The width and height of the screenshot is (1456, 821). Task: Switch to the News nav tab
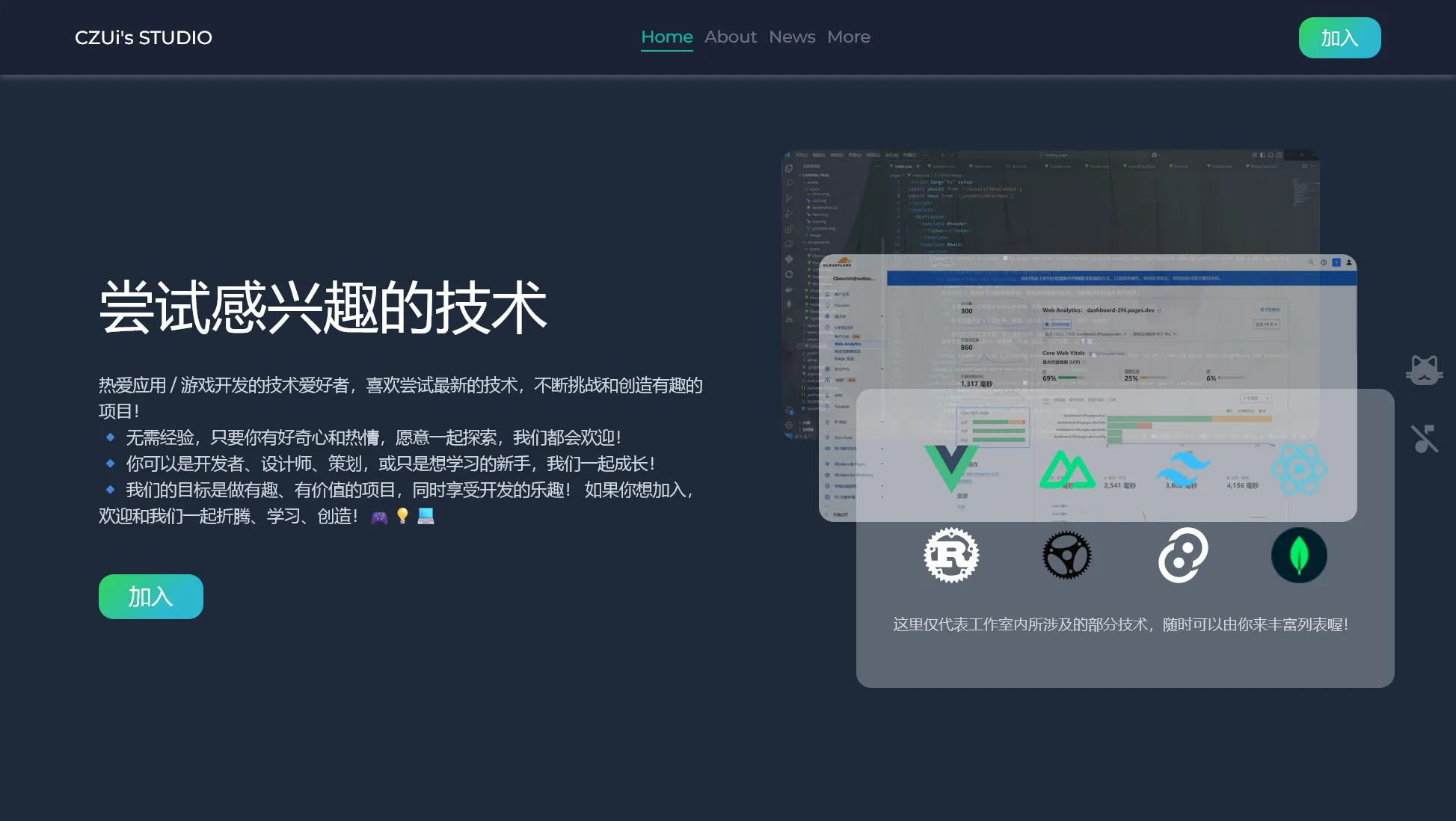click(x=792, y=37)
